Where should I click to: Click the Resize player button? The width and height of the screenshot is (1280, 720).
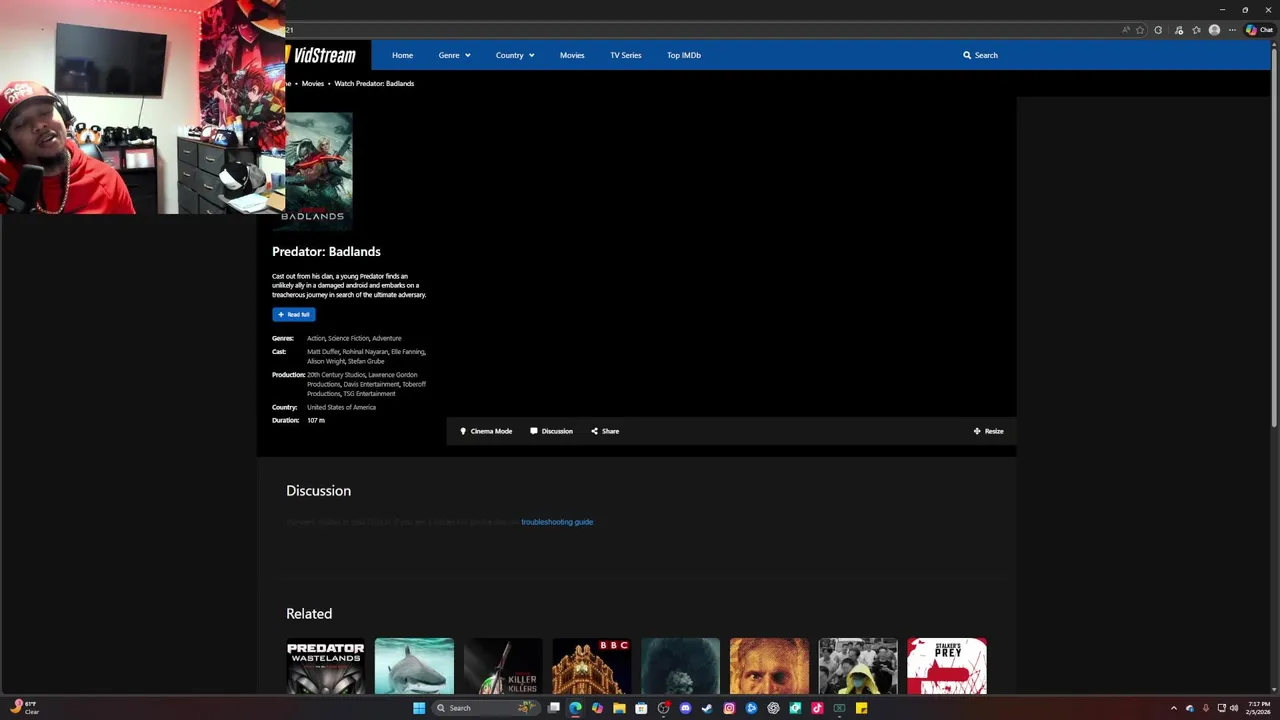tap(988, 431)
